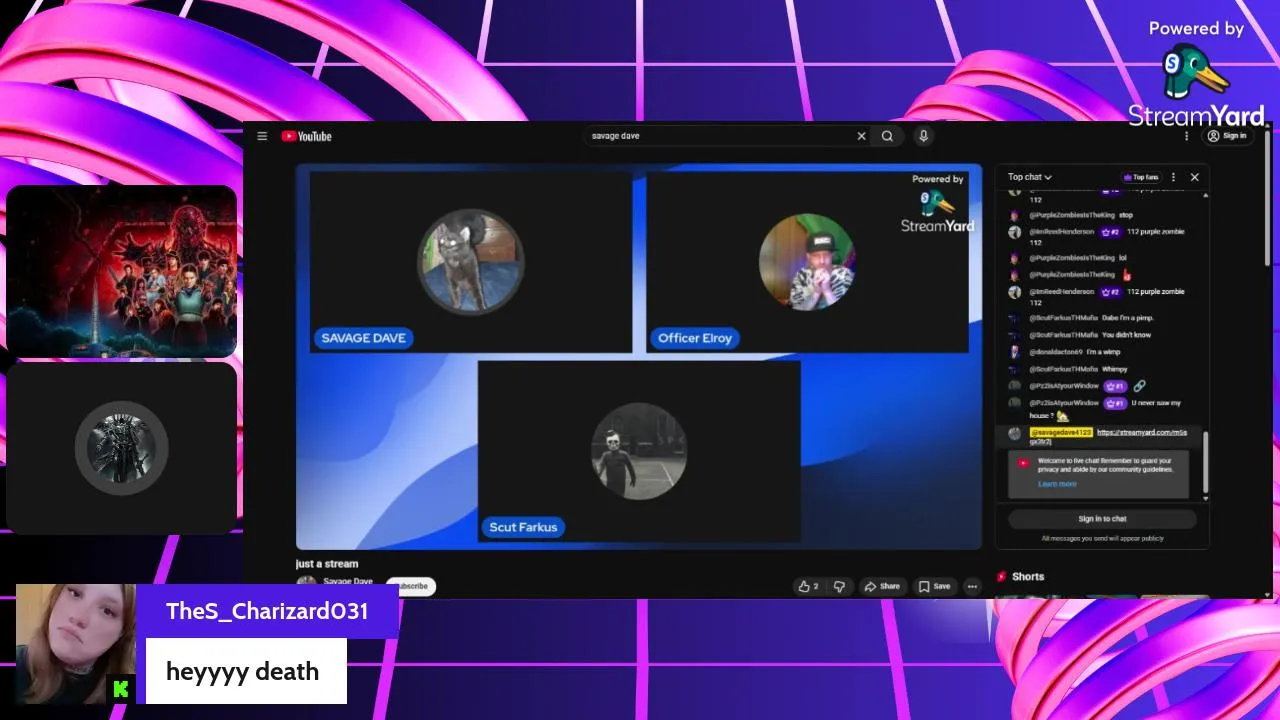The image size is (1280, 720).
Task: Clear the search box with the X icon
Action: coord(861,136)
